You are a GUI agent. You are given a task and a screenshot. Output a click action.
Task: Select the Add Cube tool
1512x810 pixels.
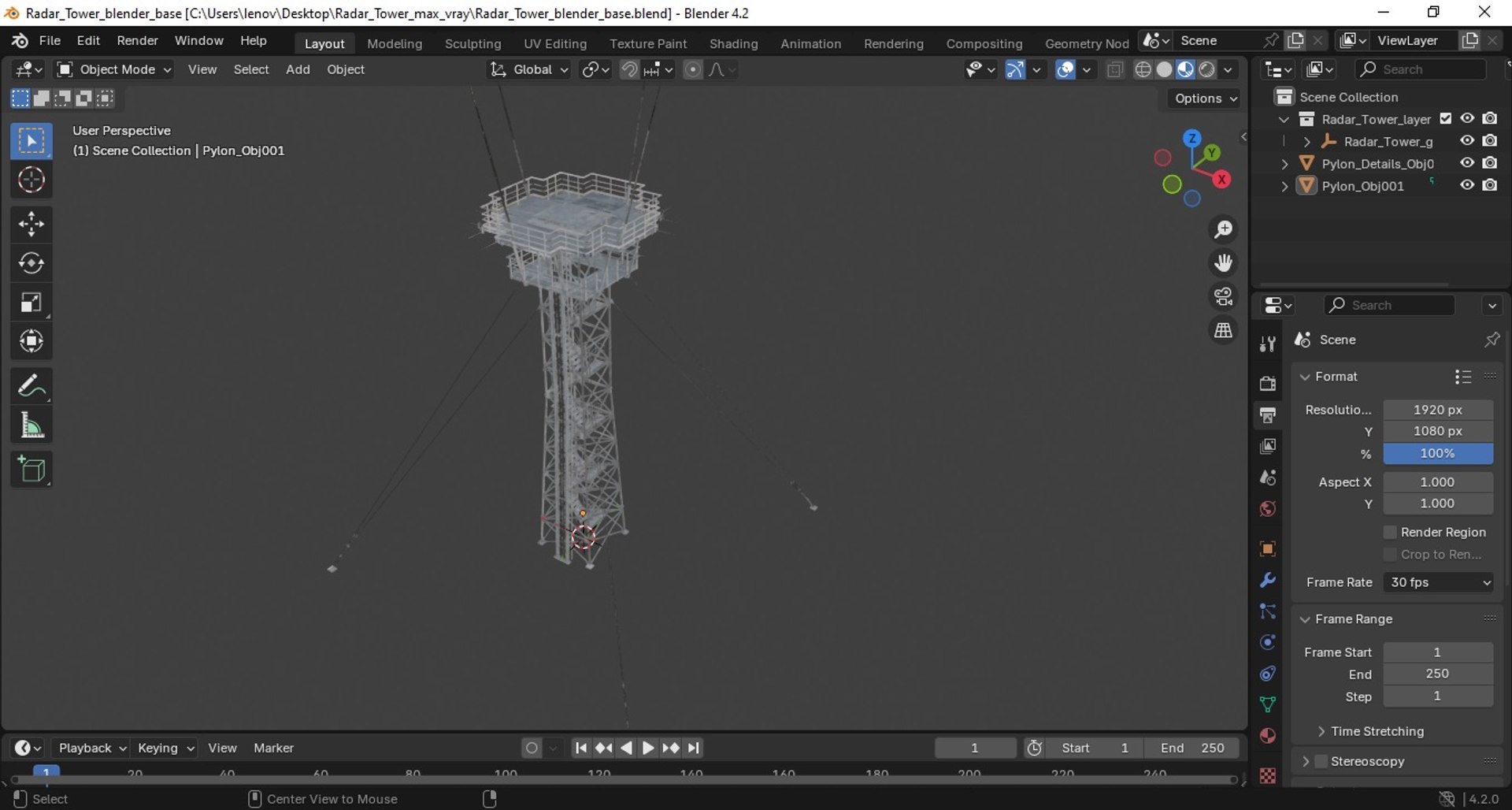31,470
